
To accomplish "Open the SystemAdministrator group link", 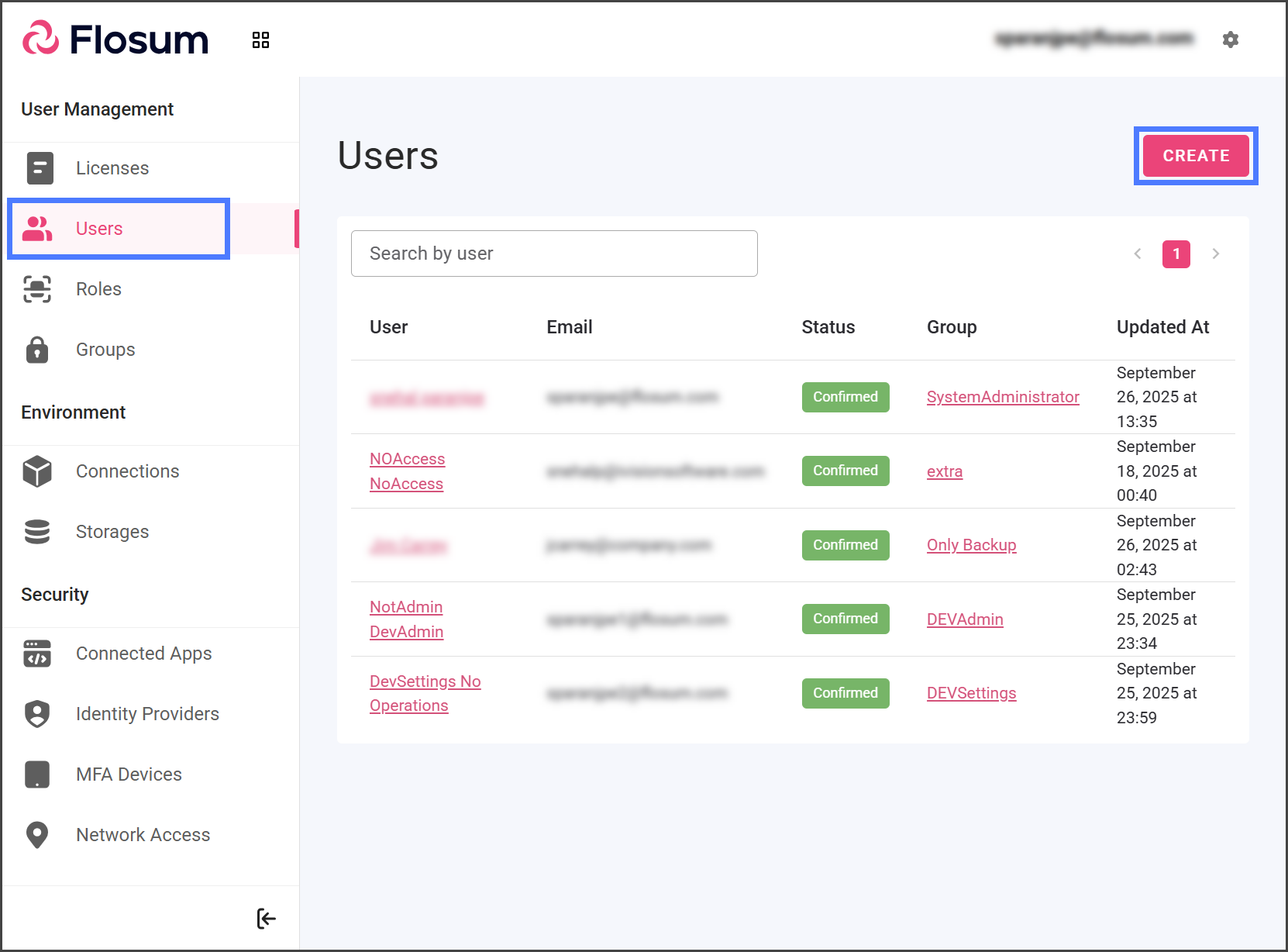I will click(x=1002, y=397).
